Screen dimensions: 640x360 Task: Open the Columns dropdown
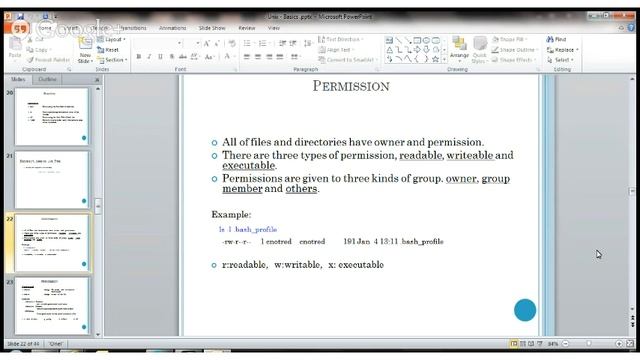[296, 57]
